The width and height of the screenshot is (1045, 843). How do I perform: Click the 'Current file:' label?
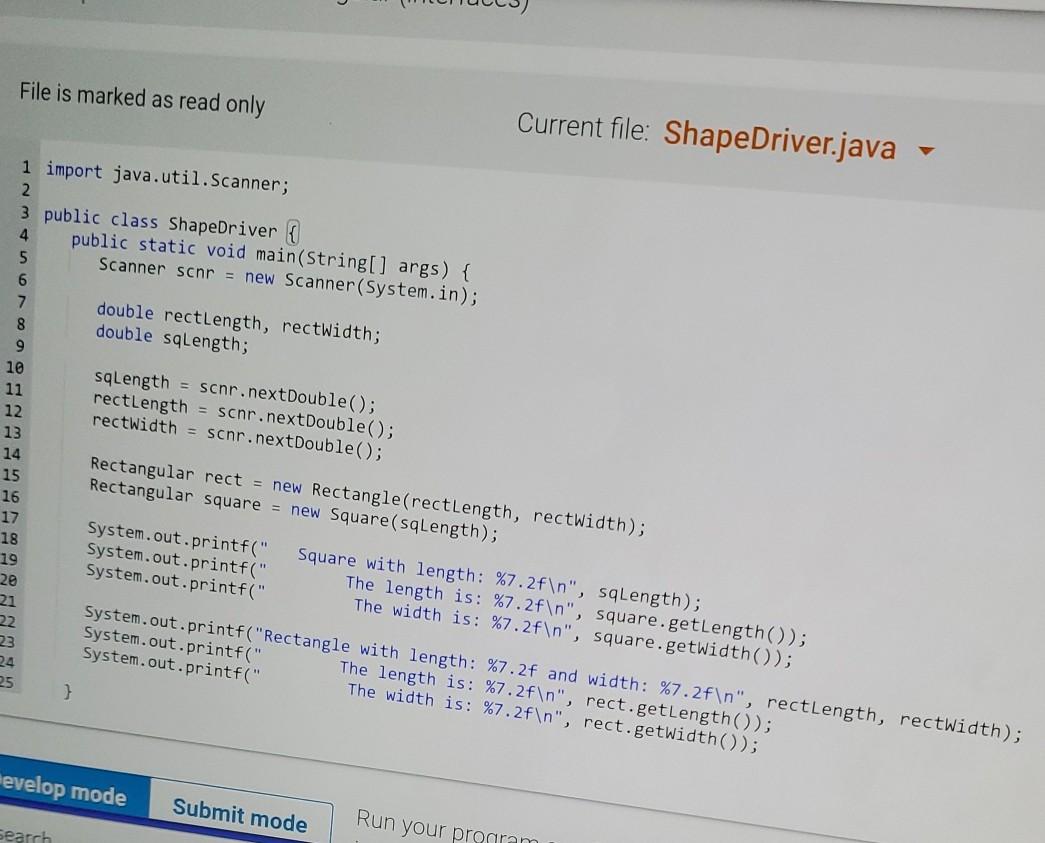(582, 126)
